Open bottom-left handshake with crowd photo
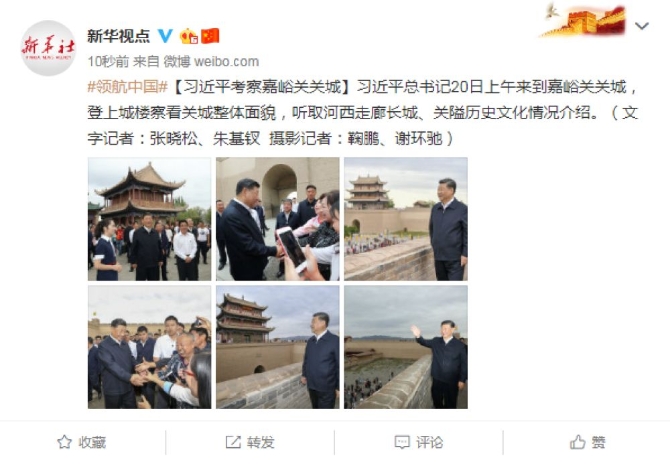The width and height of the screenshot is (670, 464). pyautogui.click(x=150, y=347)
